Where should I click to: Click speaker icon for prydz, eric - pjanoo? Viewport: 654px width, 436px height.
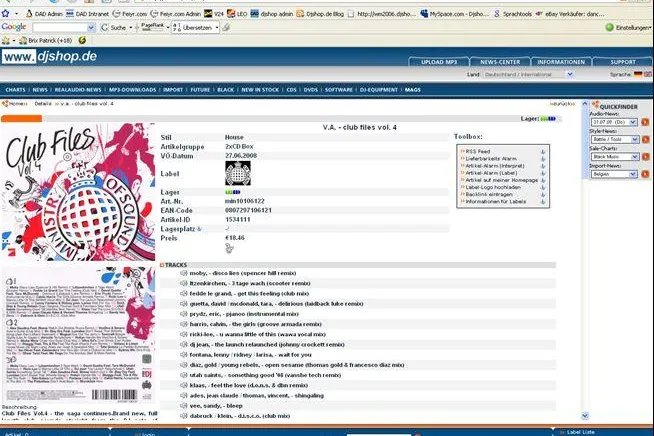184,314
